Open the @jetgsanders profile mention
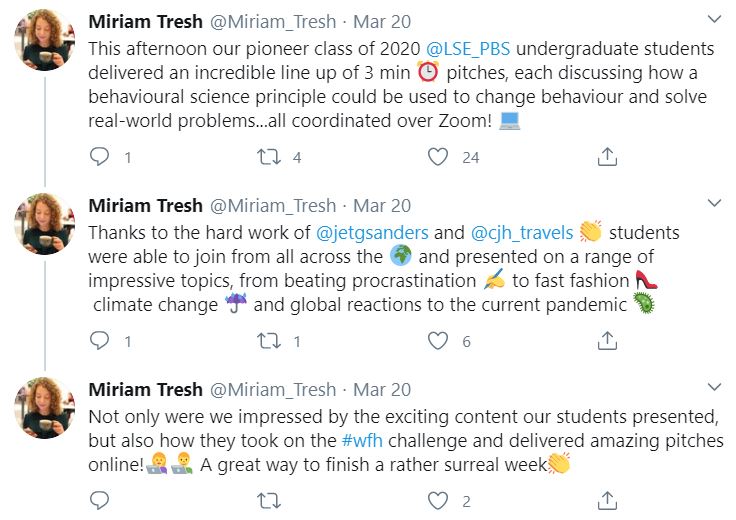Screen dimensions: 736x520 pyautogui.click(x=372, y=232)
